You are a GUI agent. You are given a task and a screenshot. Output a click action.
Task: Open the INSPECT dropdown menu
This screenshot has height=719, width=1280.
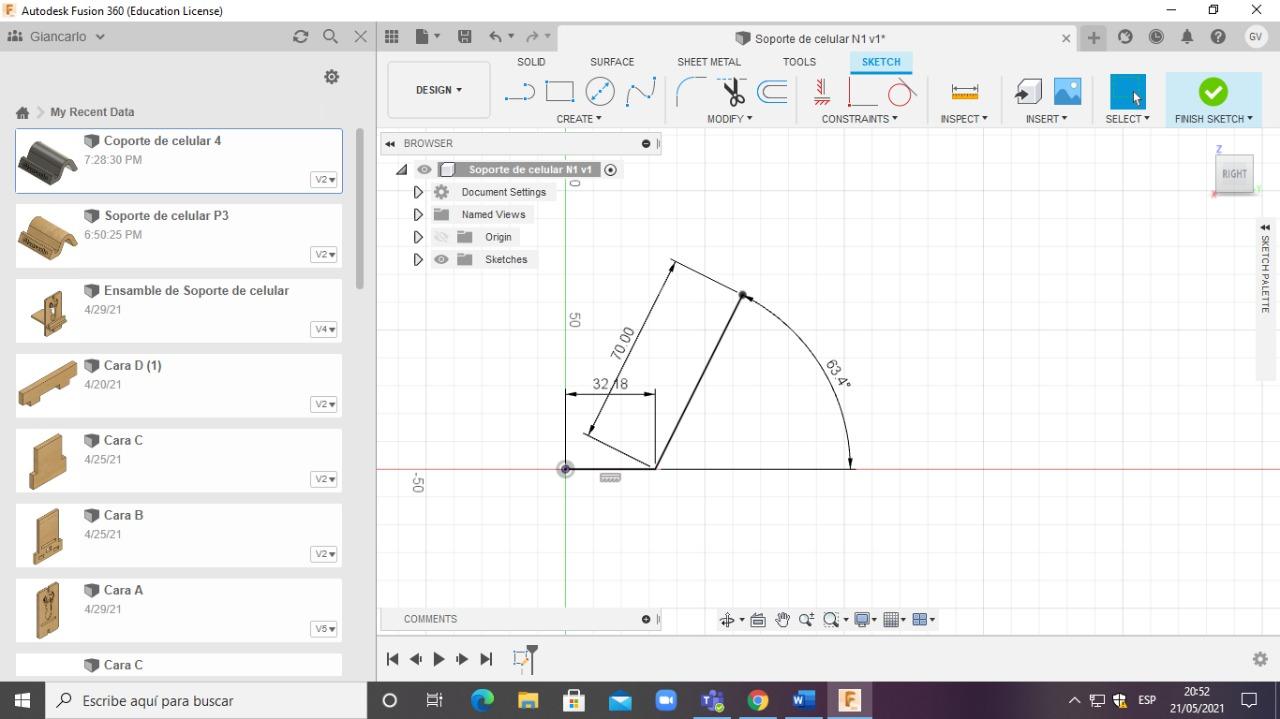pyautogui.click(x=964, y=119)
